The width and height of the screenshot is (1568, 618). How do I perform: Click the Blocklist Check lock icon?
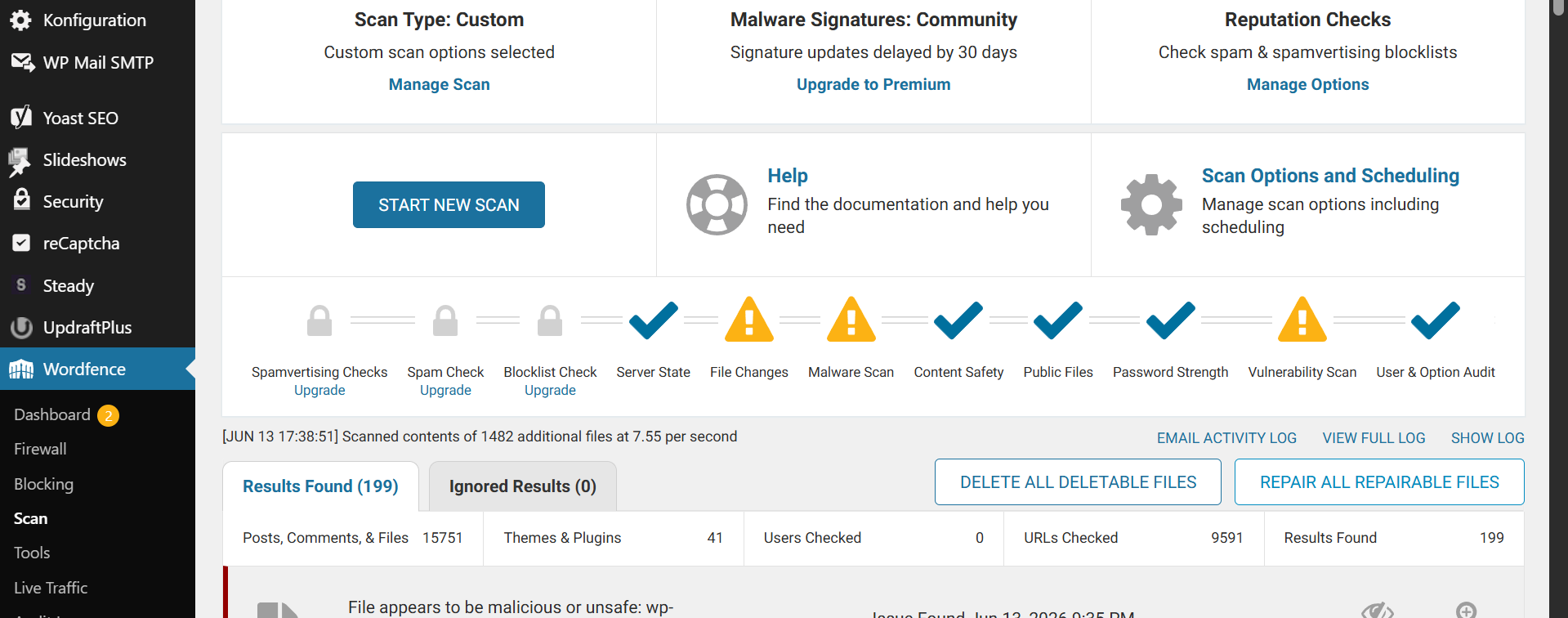[x=550, y=320]
